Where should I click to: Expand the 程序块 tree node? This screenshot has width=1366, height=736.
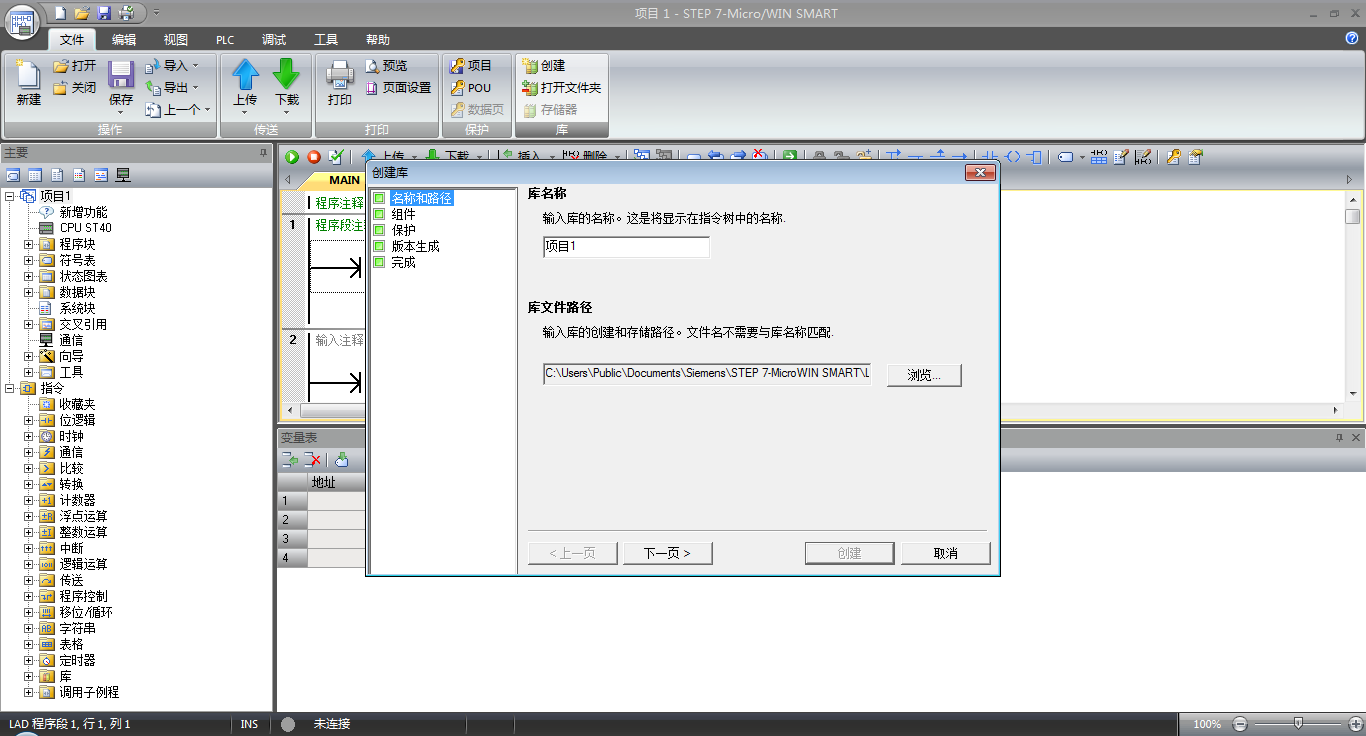point(29,244)
